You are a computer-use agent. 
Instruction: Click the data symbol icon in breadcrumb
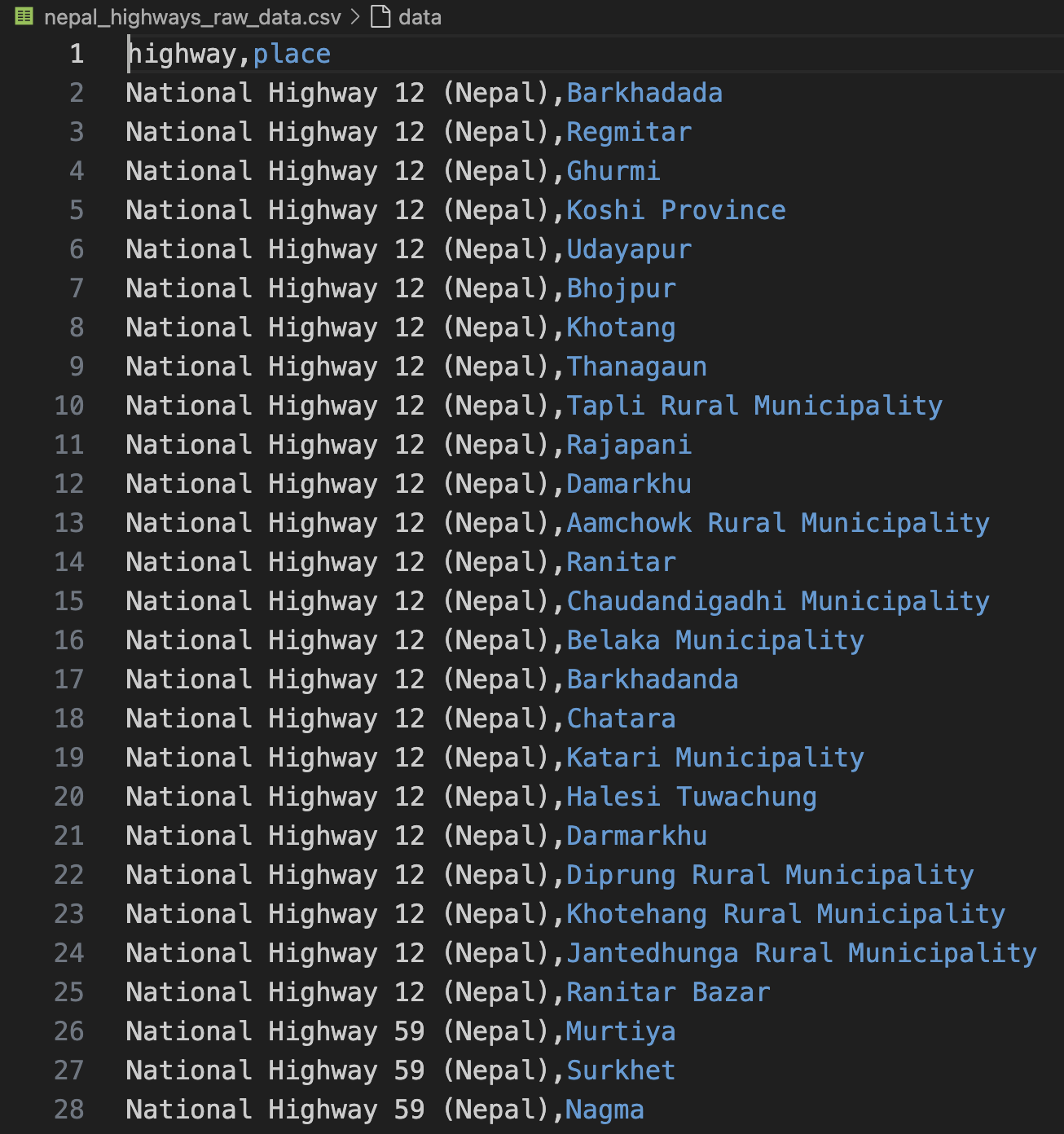(380, 16)
